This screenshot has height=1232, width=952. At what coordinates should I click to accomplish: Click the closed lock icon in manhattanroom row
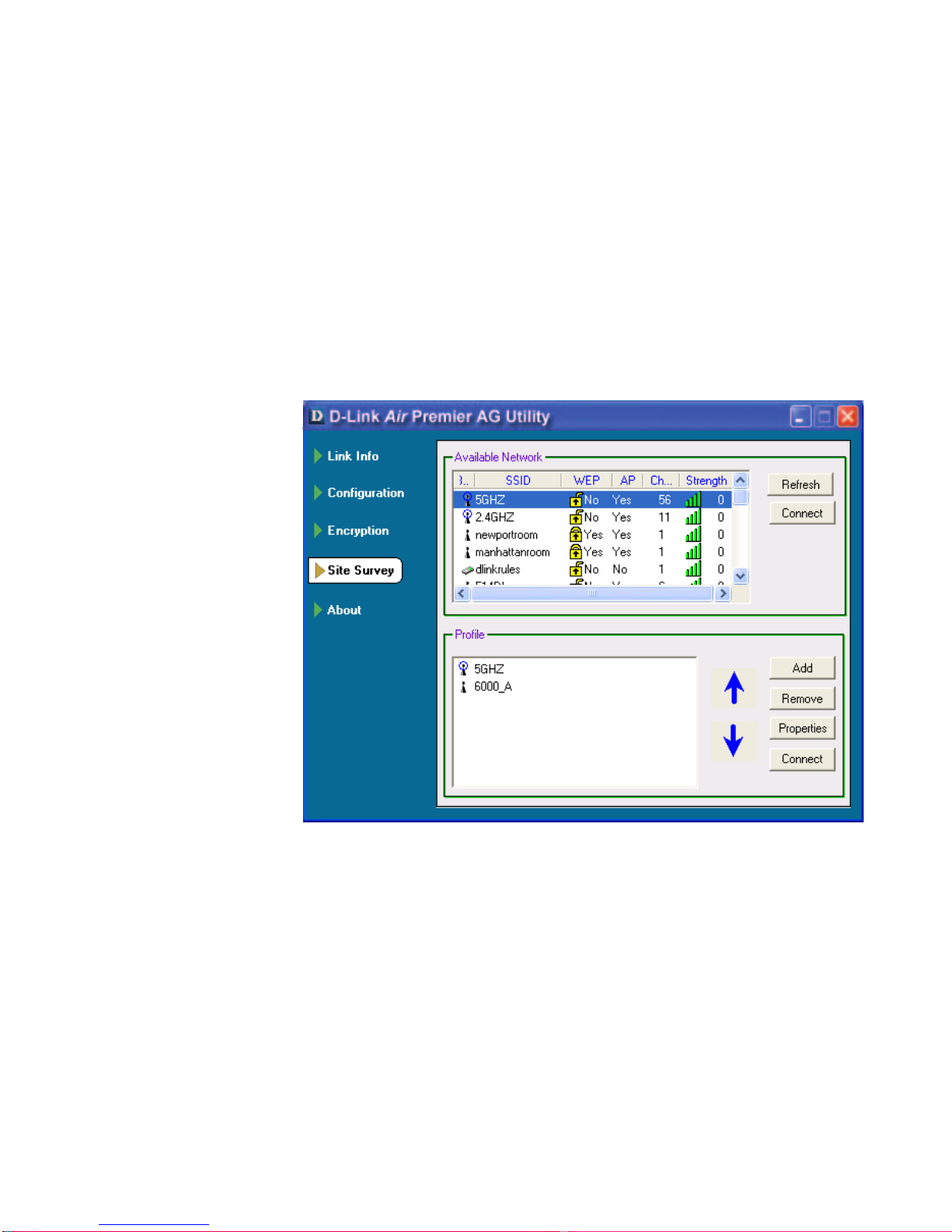pos(576,552)
